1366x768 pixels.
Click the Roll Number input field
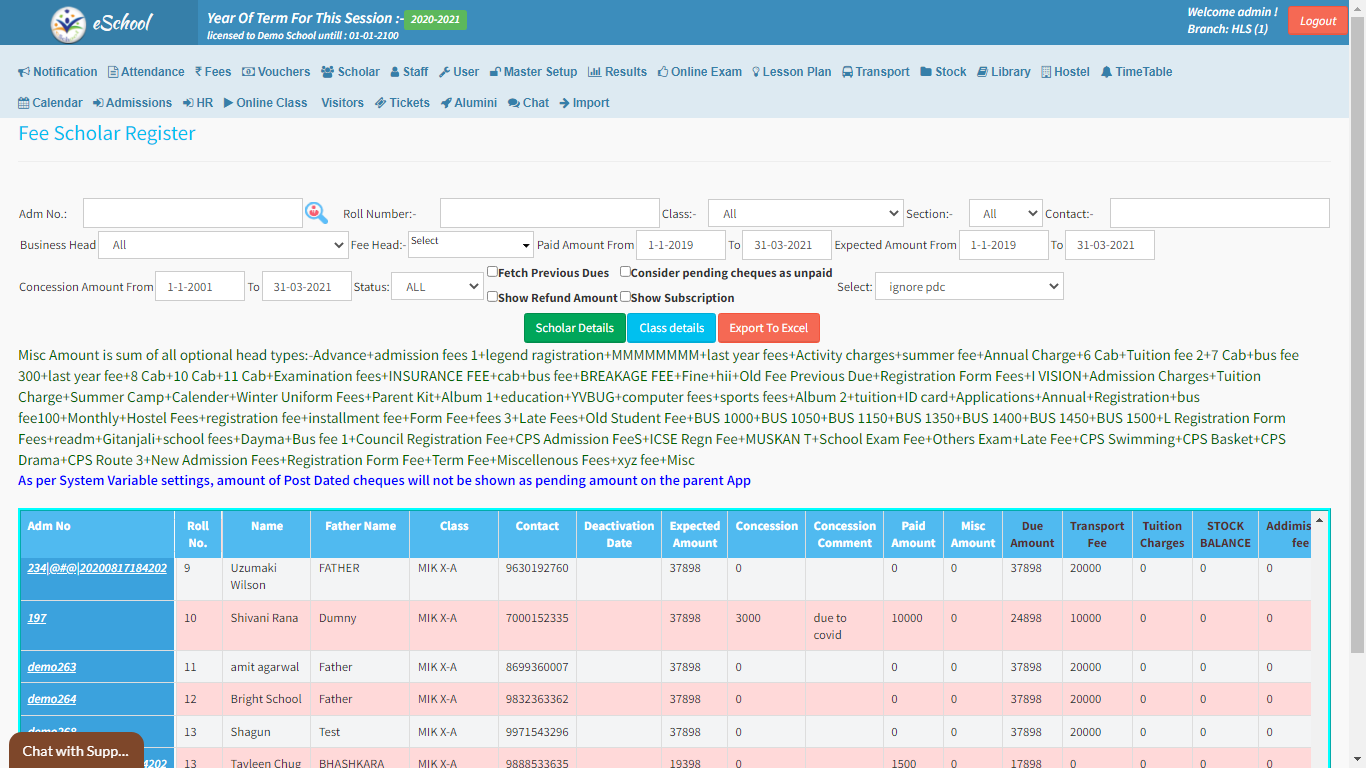coord(549,213)
